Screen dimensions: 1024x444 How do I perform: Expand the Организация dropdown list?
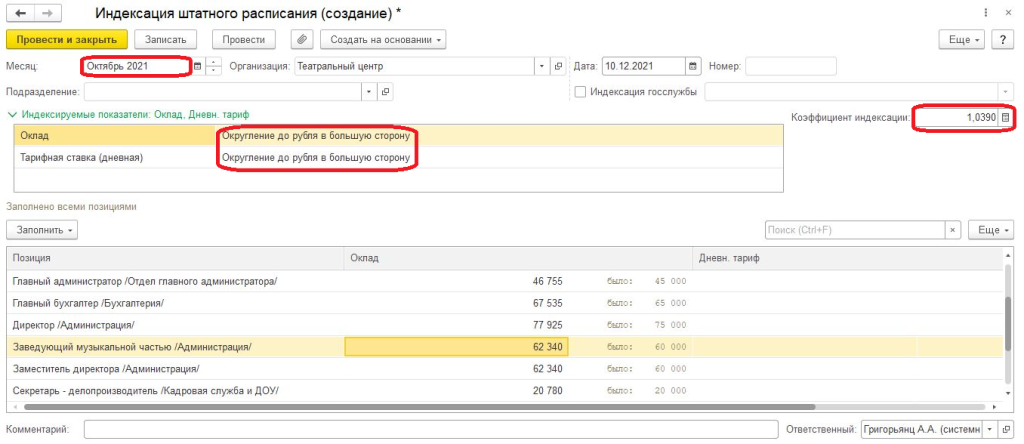(542, 66)
